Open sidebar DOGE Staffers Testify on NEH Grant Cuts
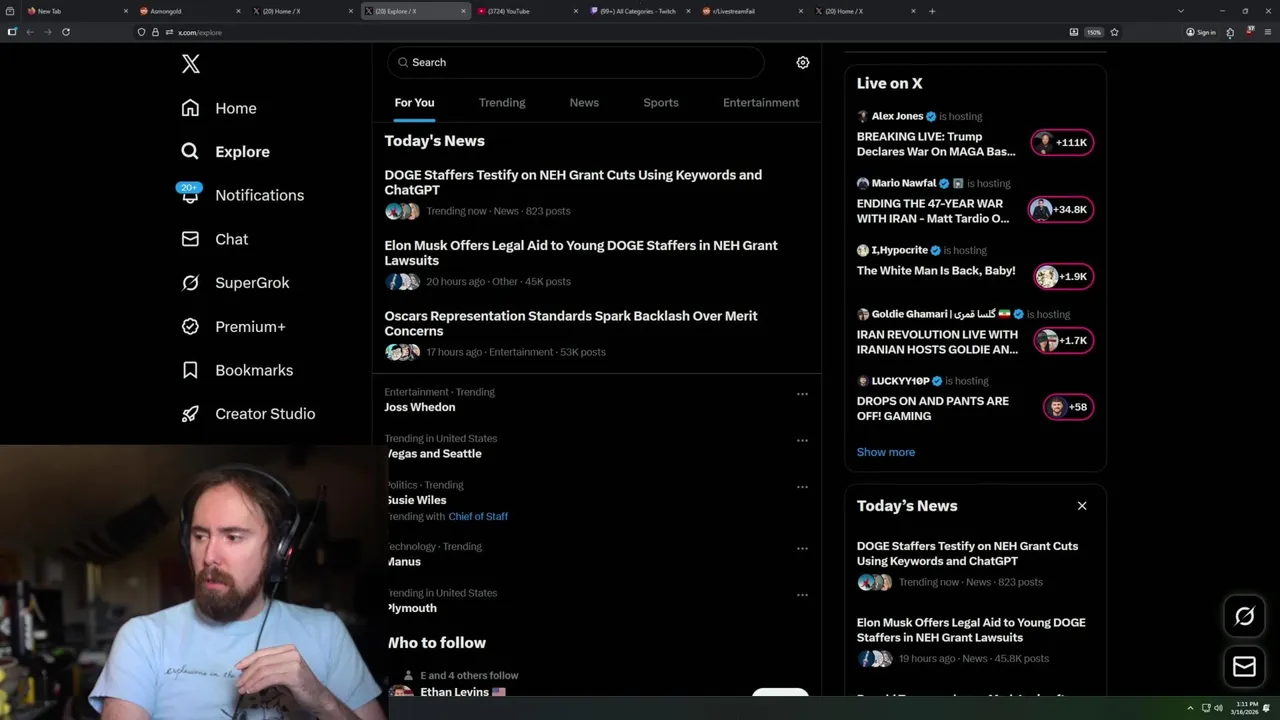Image resolution: width=1280 pixels, height=720 pixels. pyautogui.click(x=967, y=554)
